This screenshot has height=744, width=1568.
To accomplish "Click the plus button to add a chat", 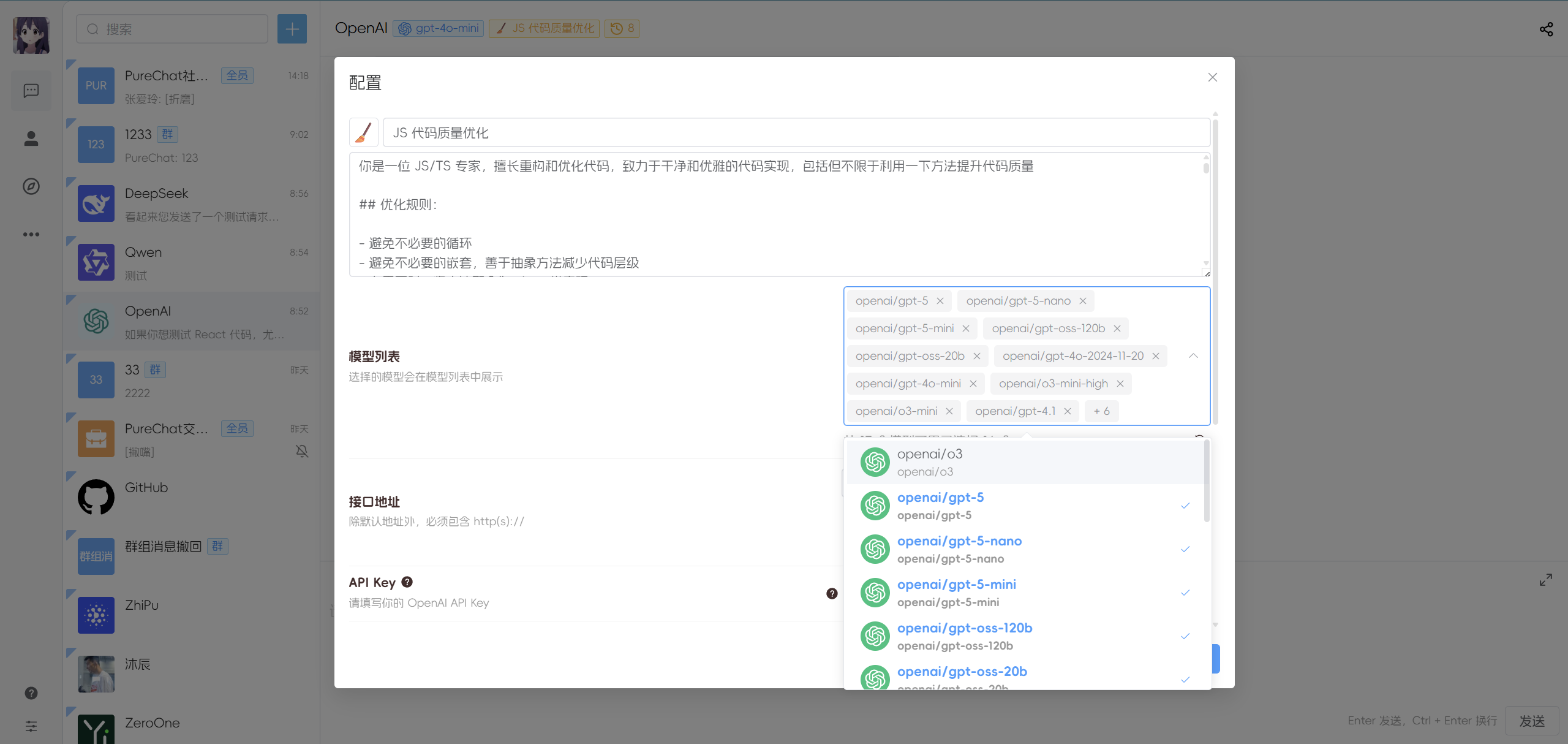I will tap(292, 29).
